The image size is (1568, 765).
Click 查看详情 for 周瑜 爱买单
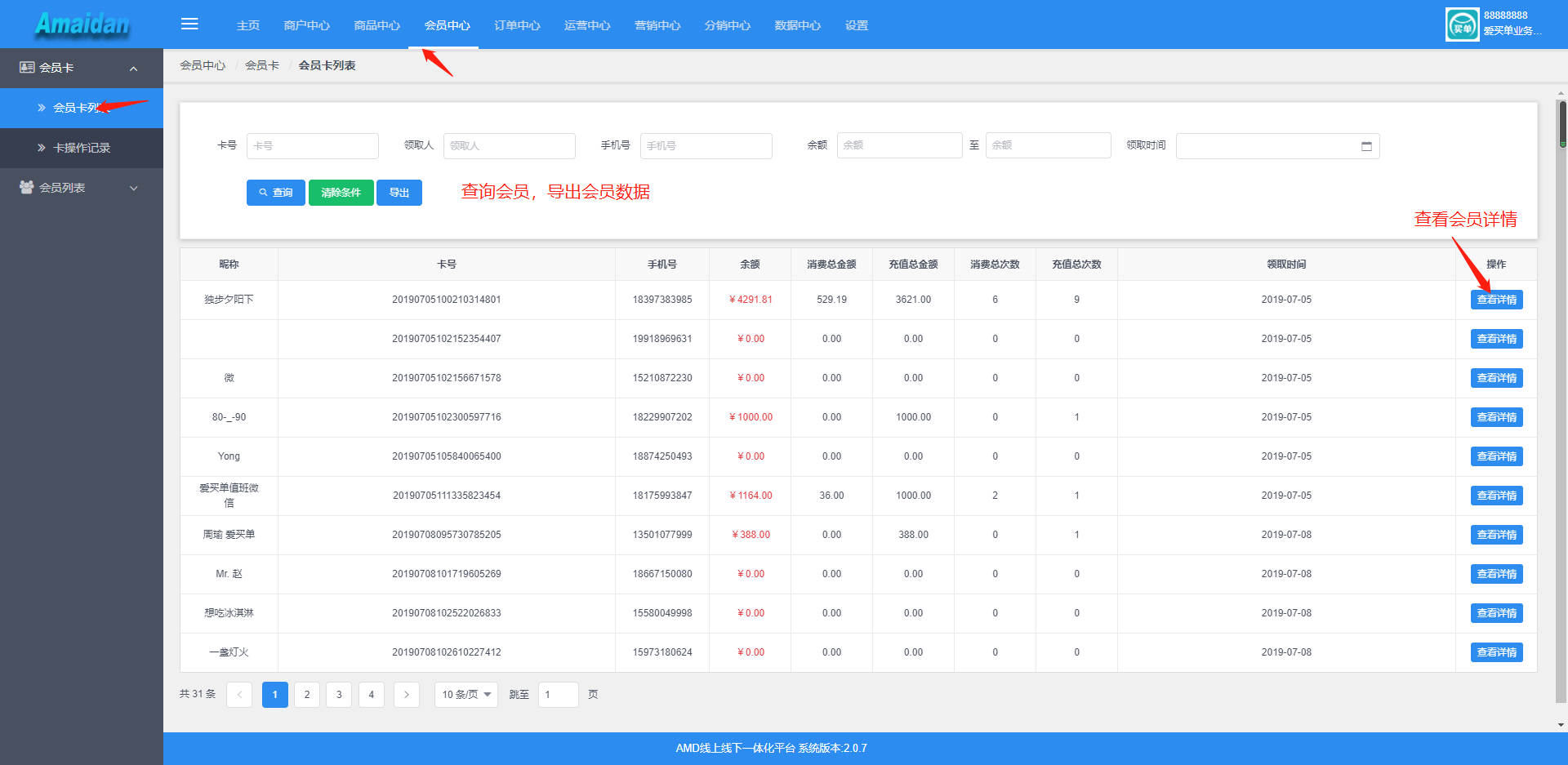coord(1497,535)
